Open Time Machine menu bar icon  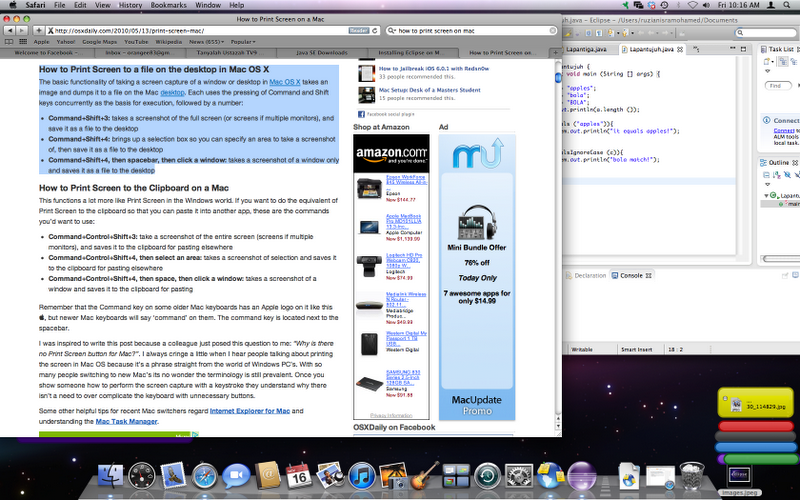[x=664, y=5]
